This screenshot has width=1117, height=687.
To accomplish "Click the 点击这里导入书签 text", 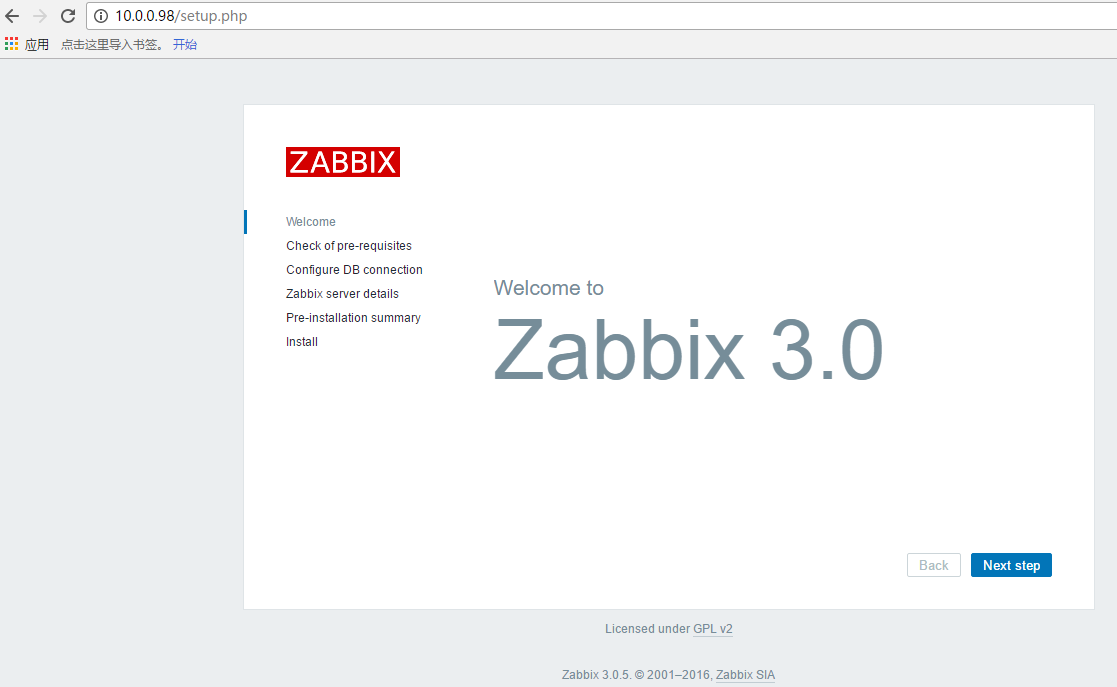I will pos(112,44).
